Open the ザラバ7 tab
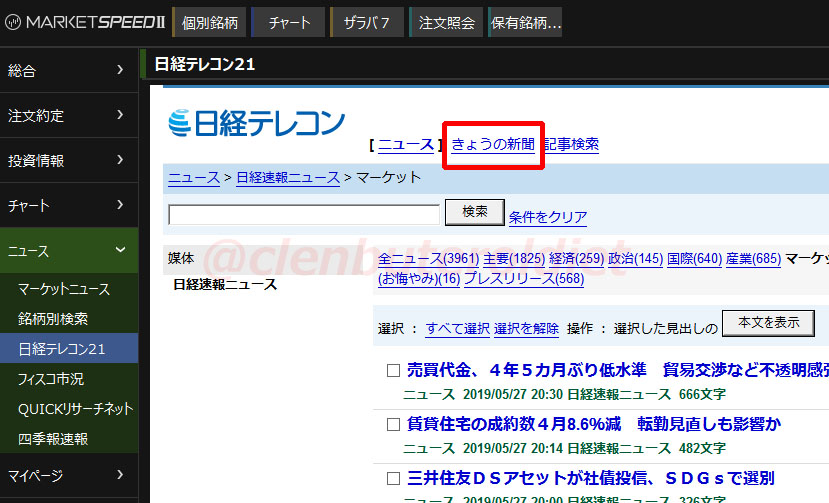The width and height of the screenshot is (829, 503). 367,23
